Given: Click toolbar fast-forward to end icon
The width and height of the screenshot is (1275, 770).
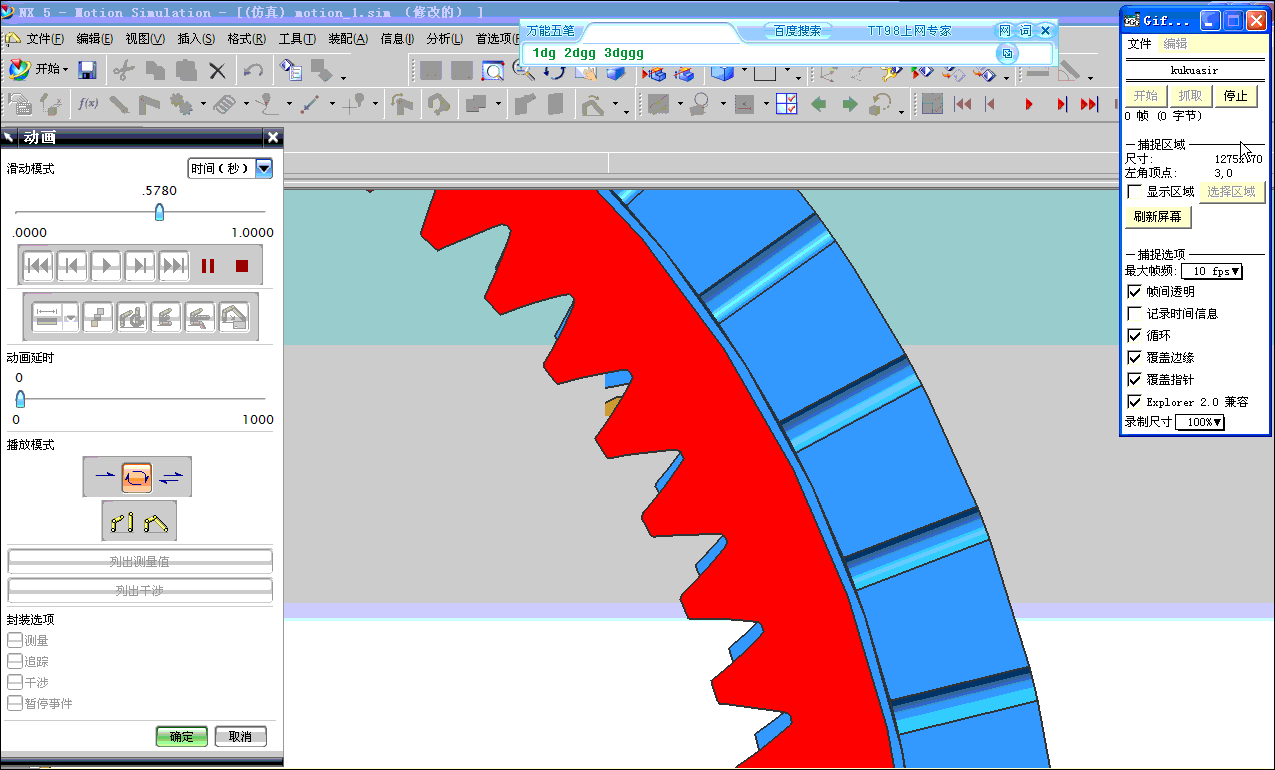Looking at the screenshot, I should point(1090,104).
